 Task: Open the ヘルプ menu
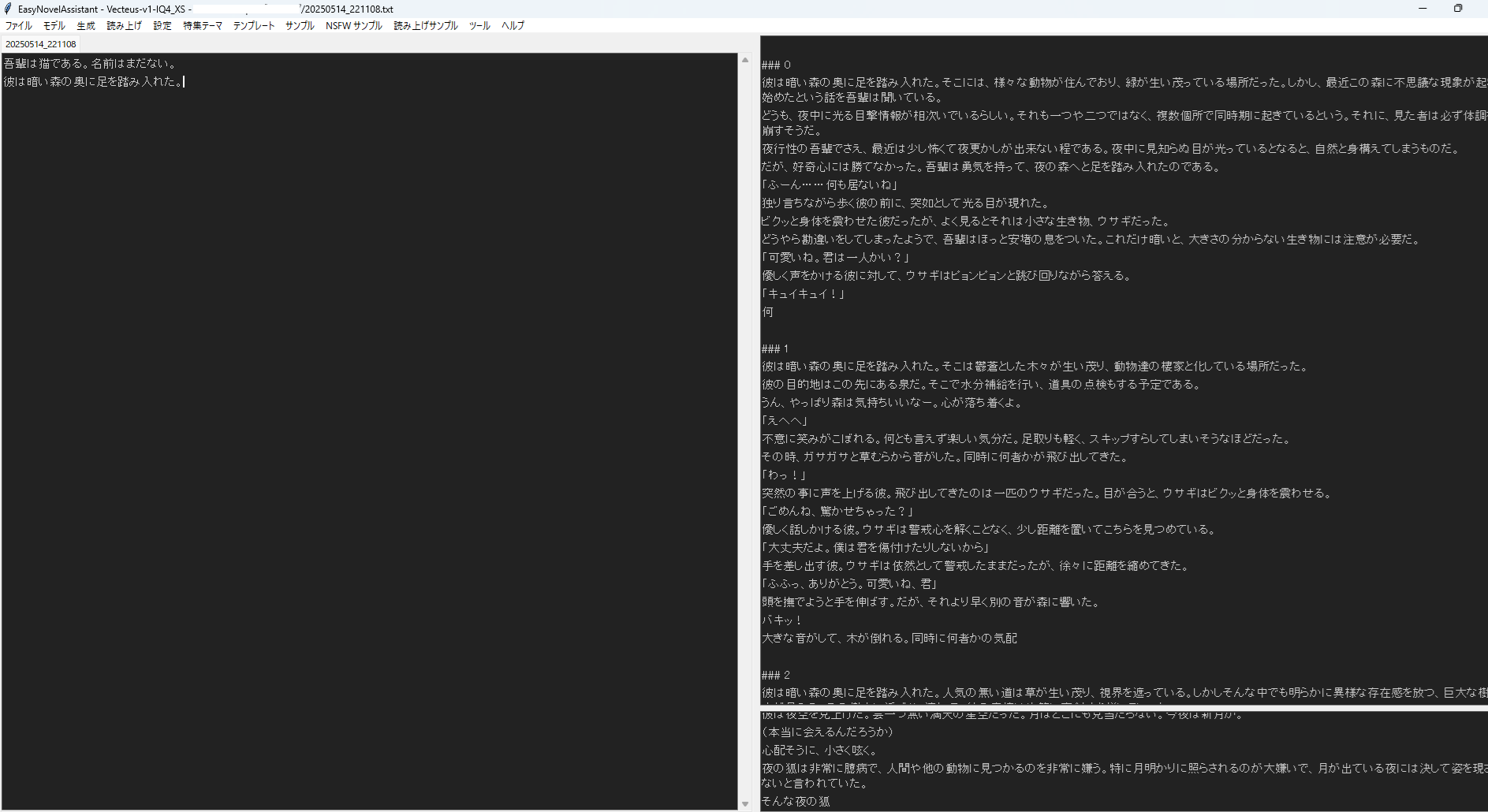(513, 25)
